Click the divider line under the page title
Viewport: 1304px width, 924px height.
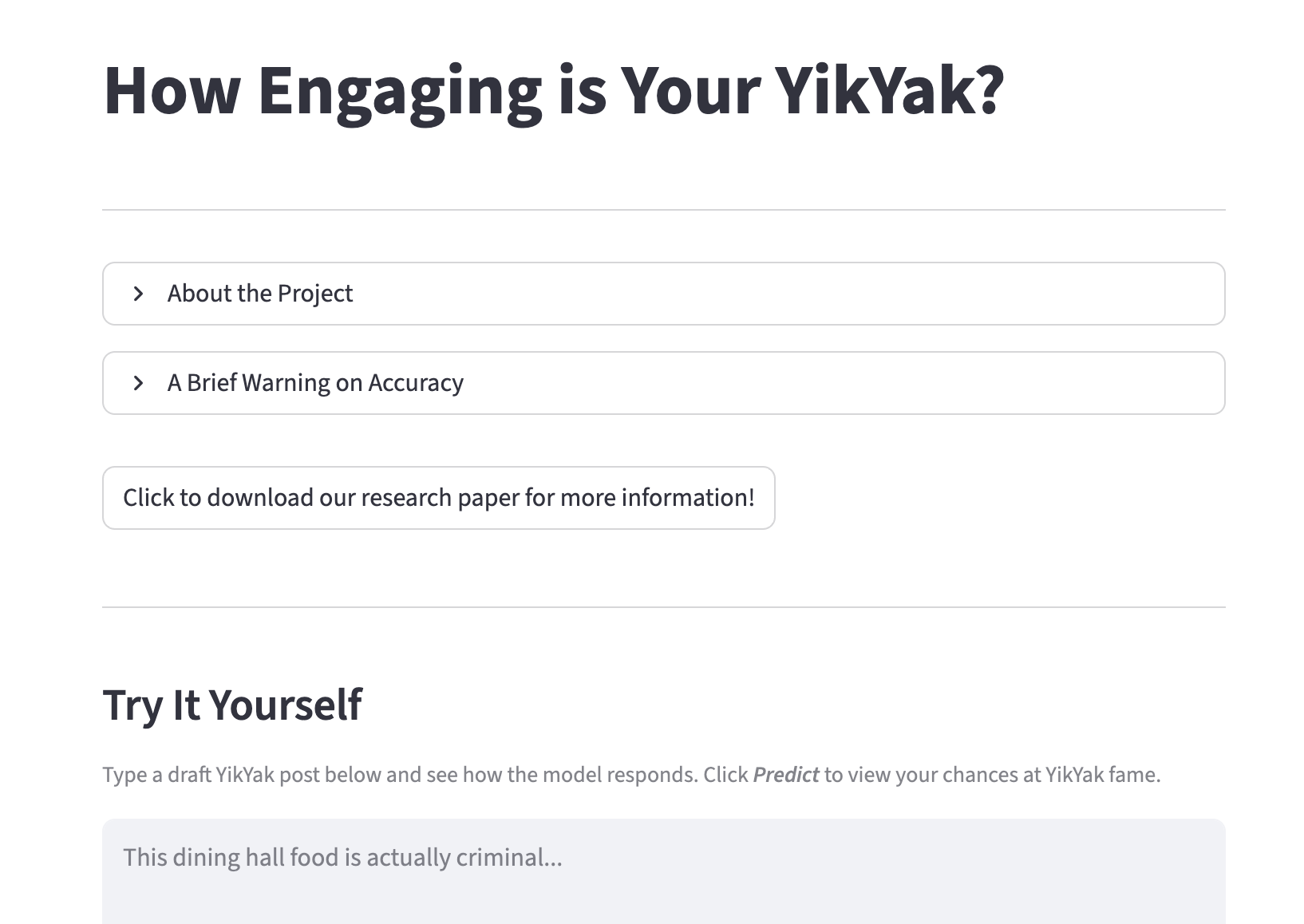tap(663, 210)
